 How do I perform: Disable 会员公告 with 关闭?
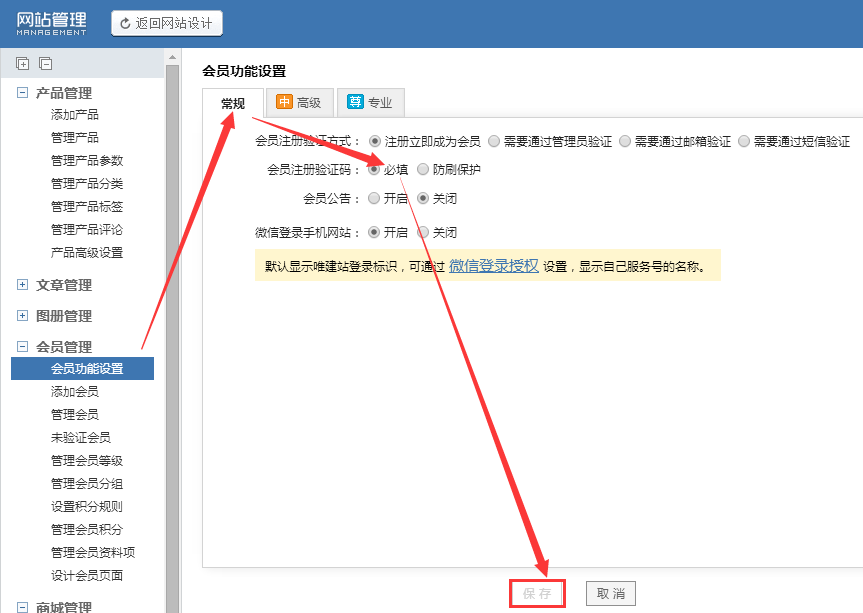pyautogui.click(x=423, y=198)
